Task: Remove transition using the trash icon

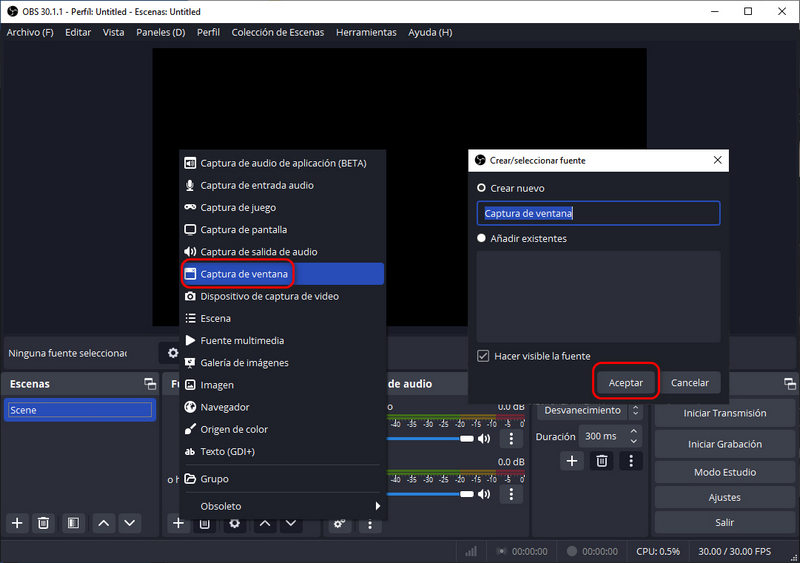Action: tap(602, 460)
